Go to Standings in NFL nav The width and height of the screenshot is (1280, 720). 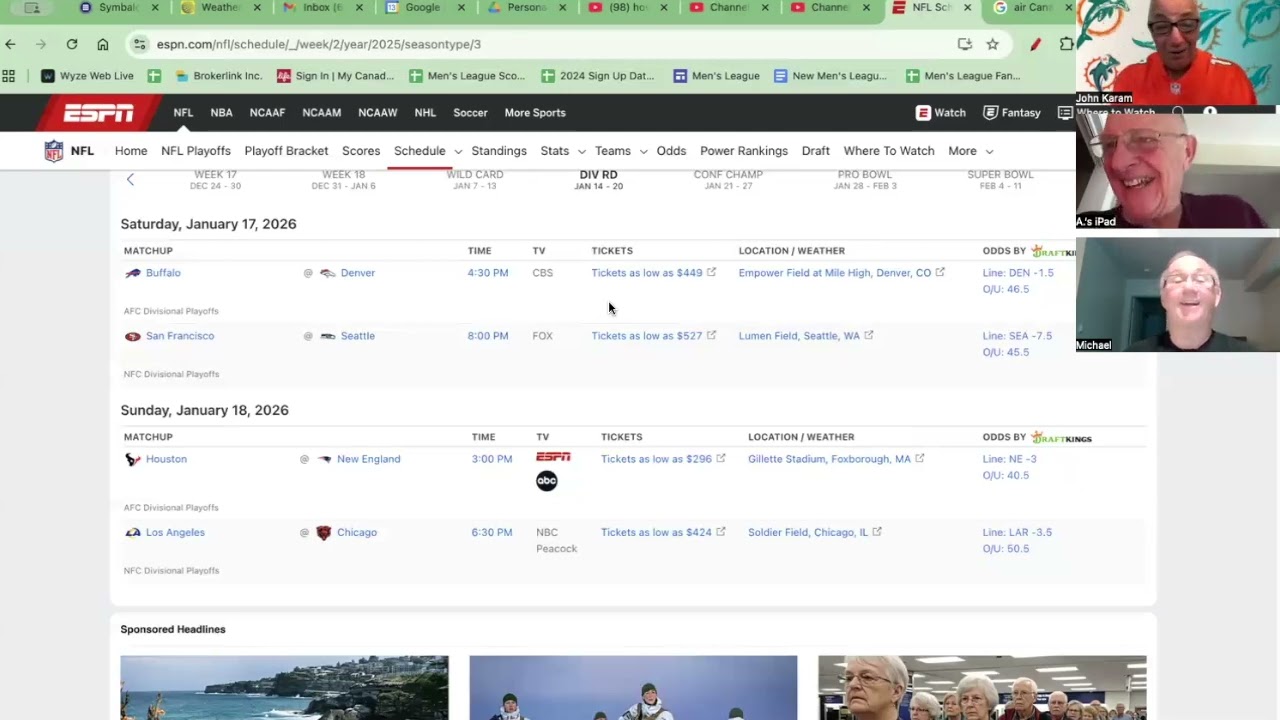point(499,151)
